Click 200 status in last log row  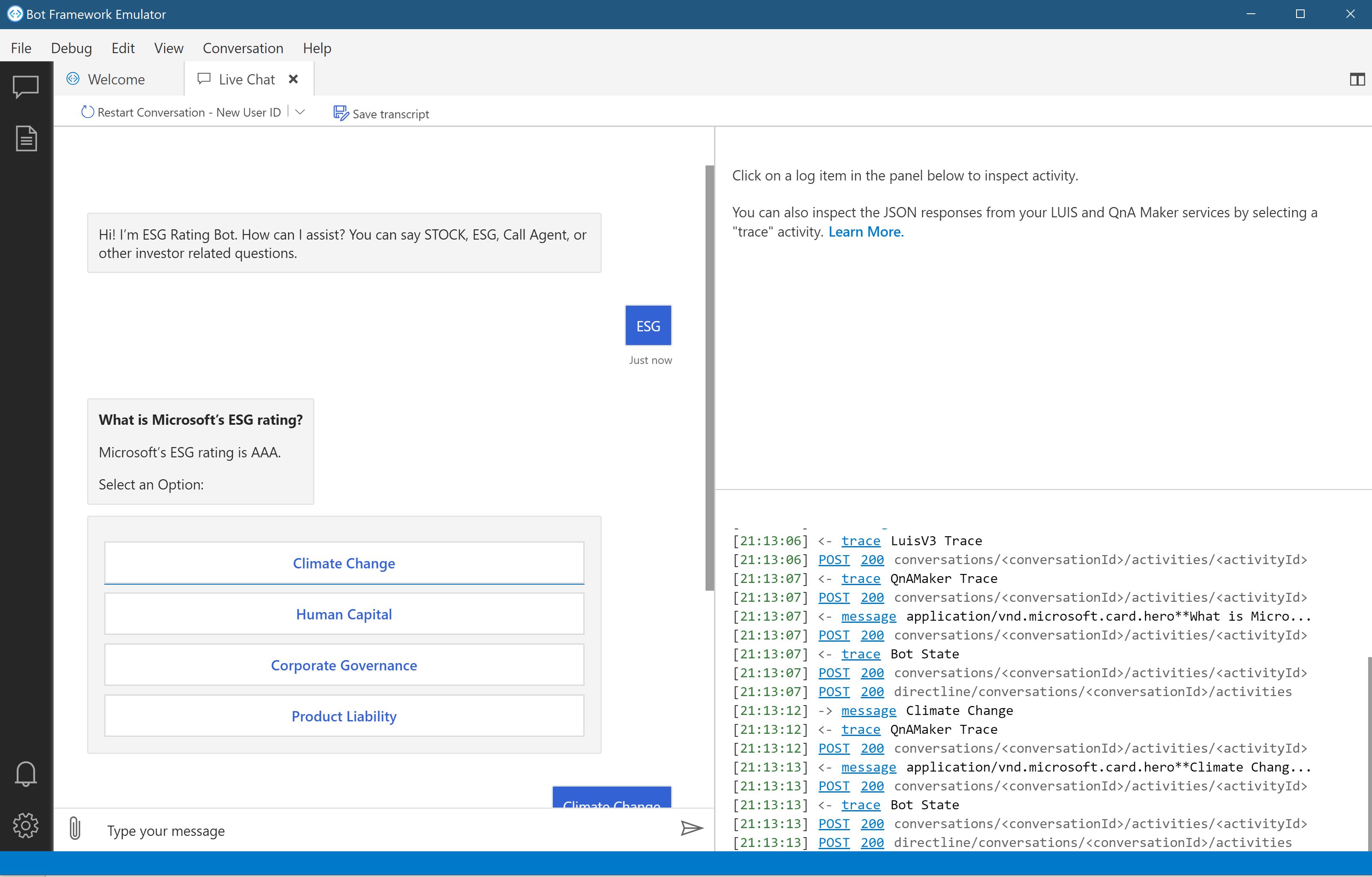(x=872, y=842)
